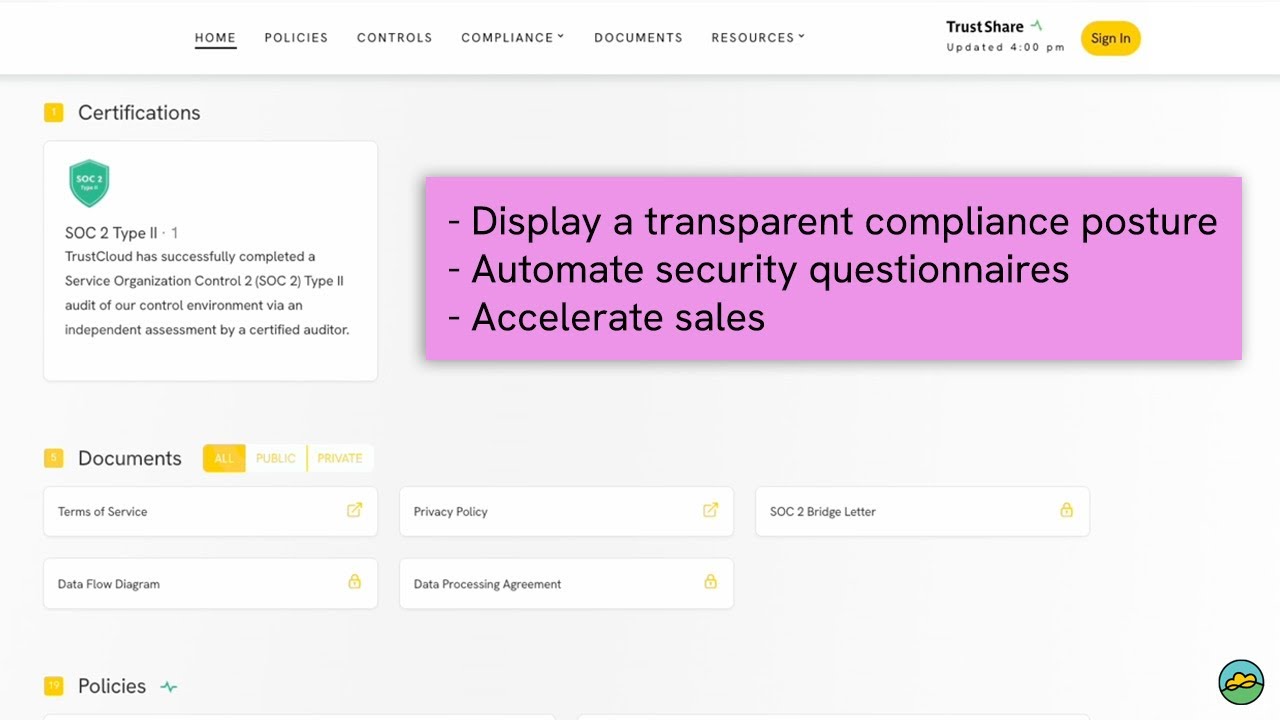Click the Certifications section heading

pyautogui.click(x=139, y=113)
